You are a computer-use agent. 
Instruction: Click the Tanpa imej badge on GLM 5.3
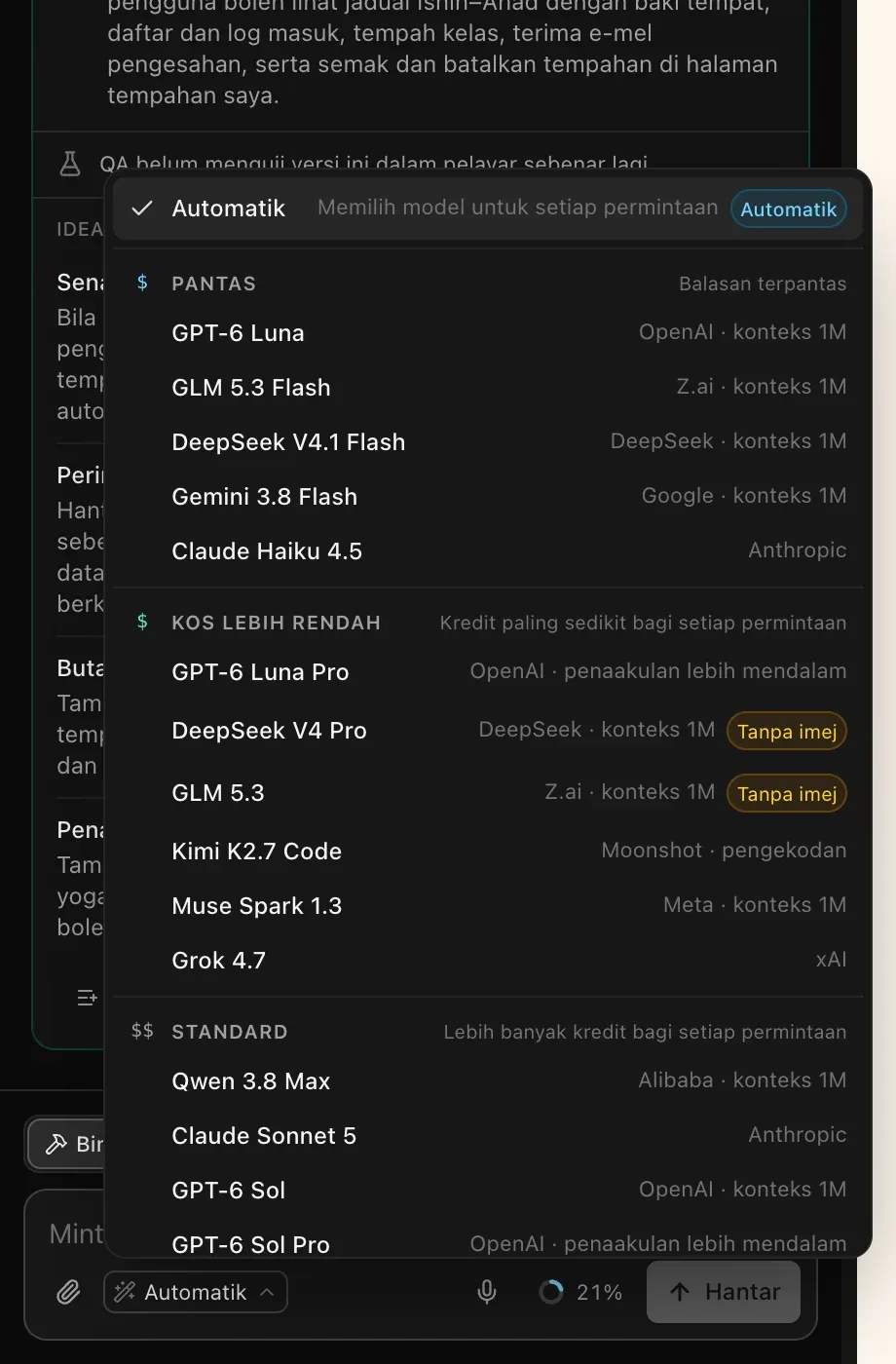pos(787,794)
